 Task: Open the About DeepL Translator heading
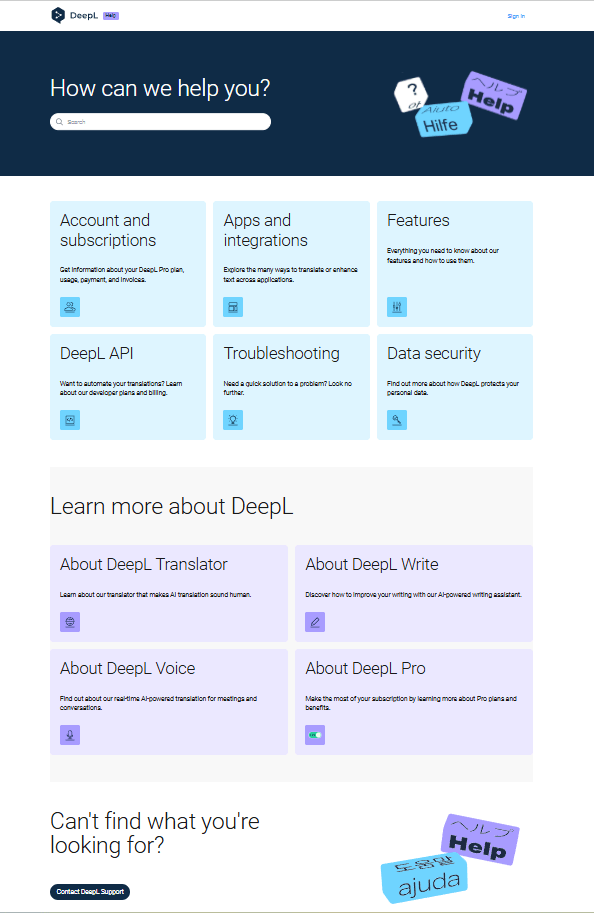point(143,564)
